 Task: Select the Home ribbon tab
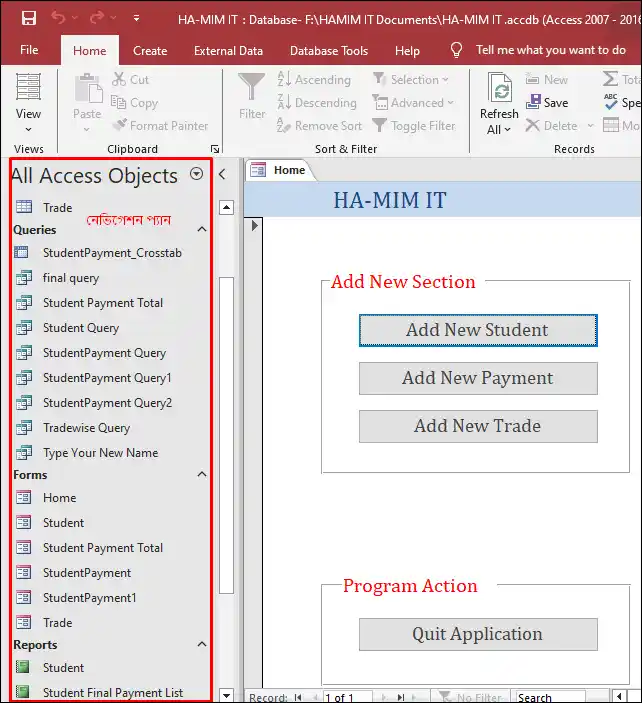[x=90, y=51]
